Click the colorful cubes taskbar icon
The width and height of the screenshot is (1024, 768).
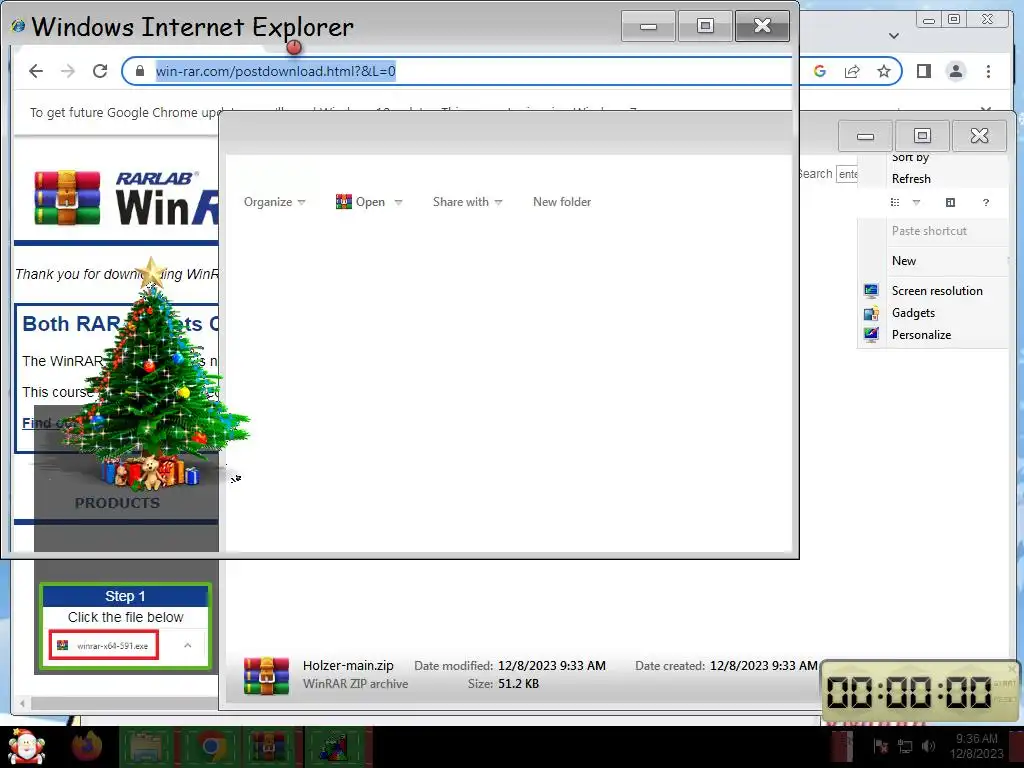coord(333,748)
